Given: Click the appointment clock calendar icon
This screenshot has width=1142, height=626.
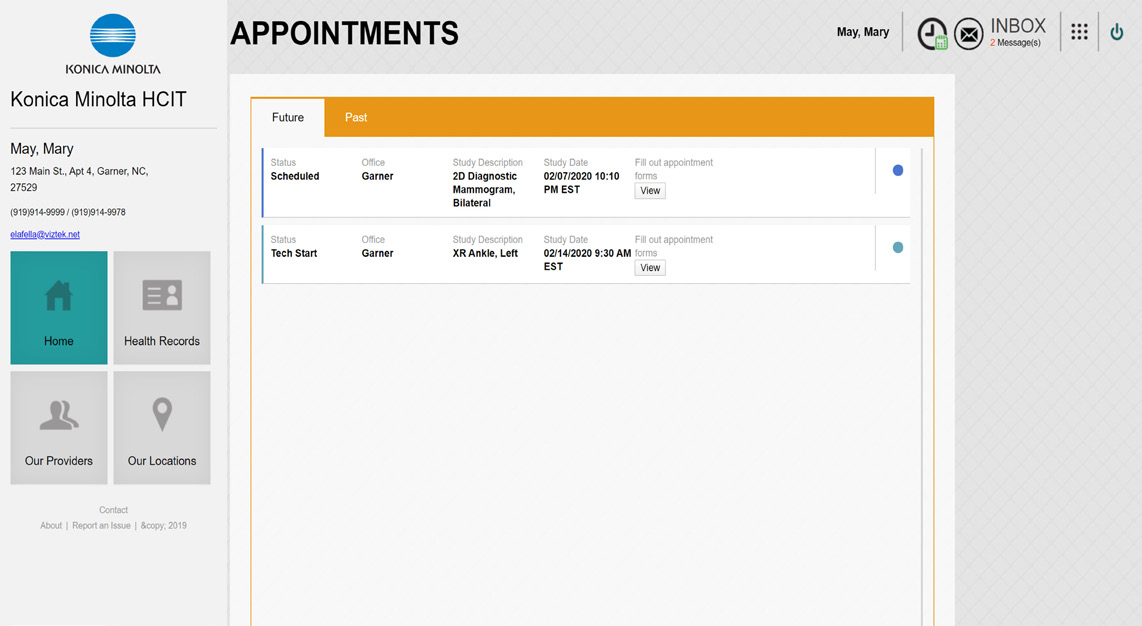Looking at the screenshot, I should (932, 34).
